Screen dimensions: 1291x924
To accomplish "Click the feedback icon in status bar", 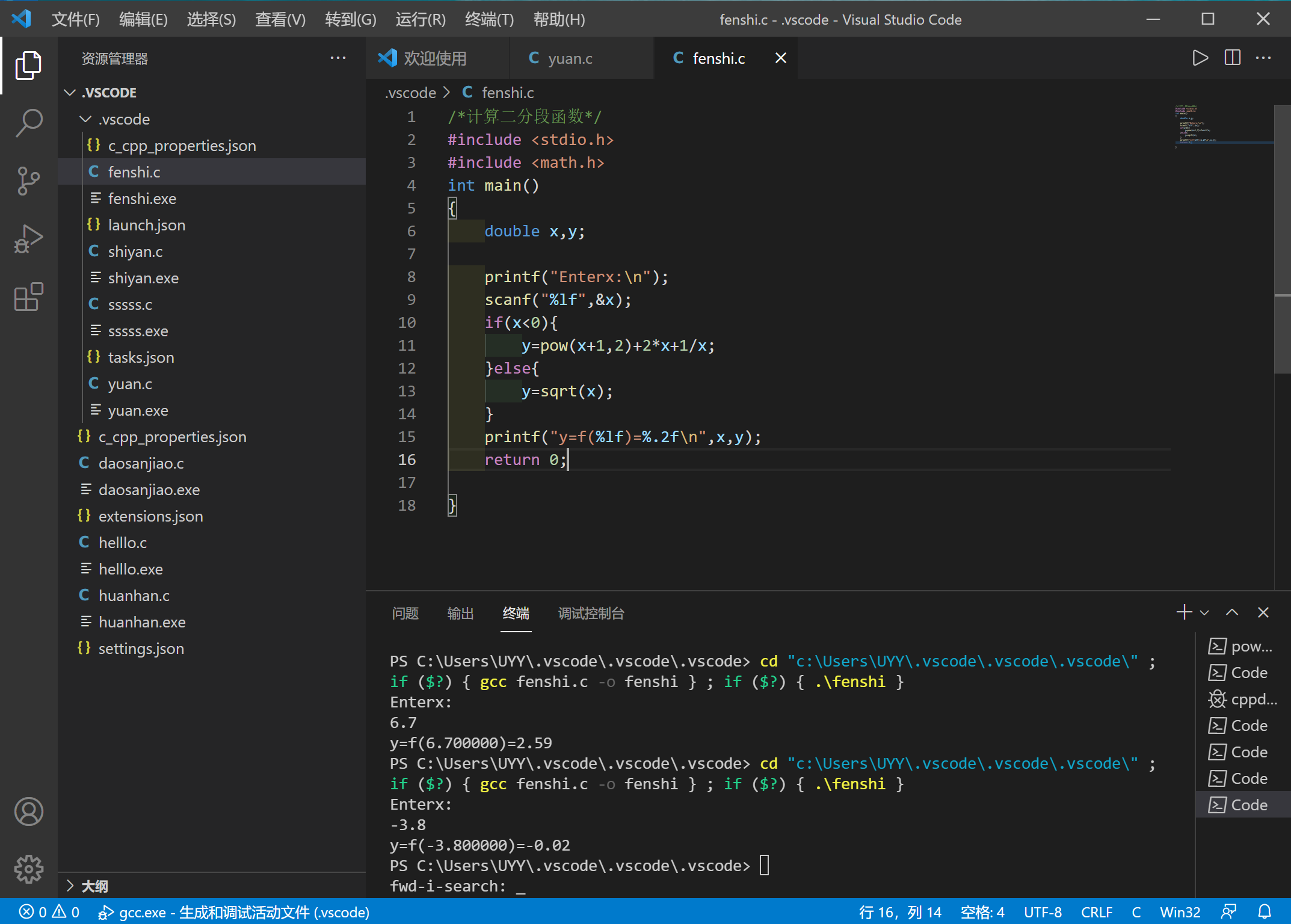I will [1229, 912].
